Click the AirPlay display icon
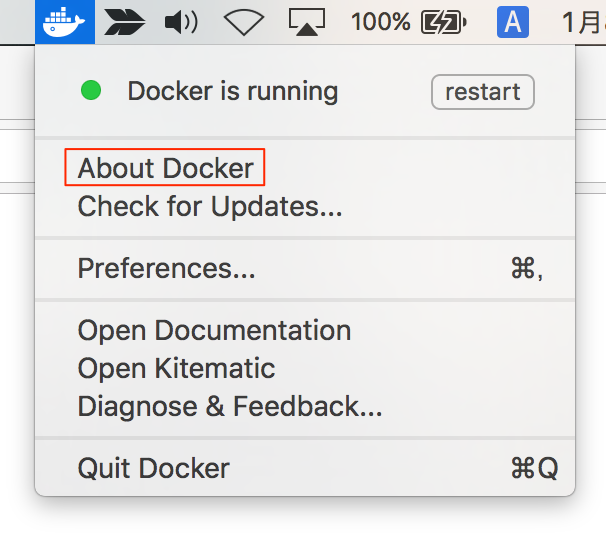 (307, 21)
